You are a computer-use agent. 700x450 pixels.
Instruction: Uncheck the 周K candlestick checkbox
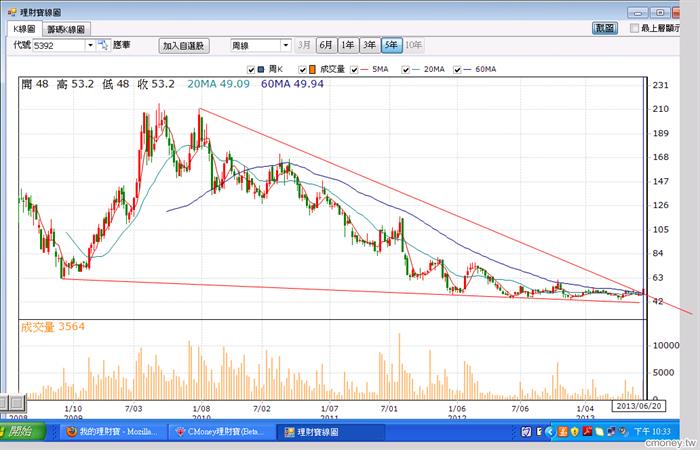(251, 70)
